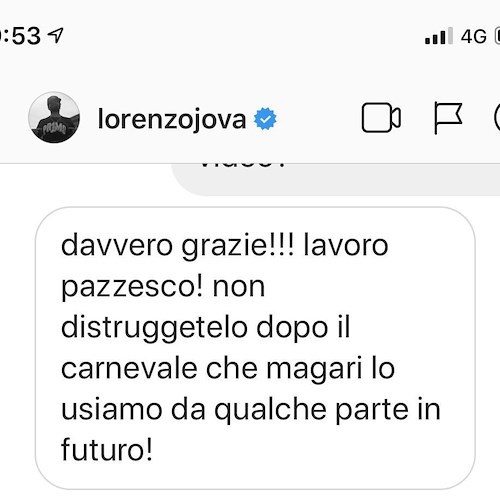500x500 pixels.
Task: Open the info icon at header's right edge
Action: coord(497,118)
